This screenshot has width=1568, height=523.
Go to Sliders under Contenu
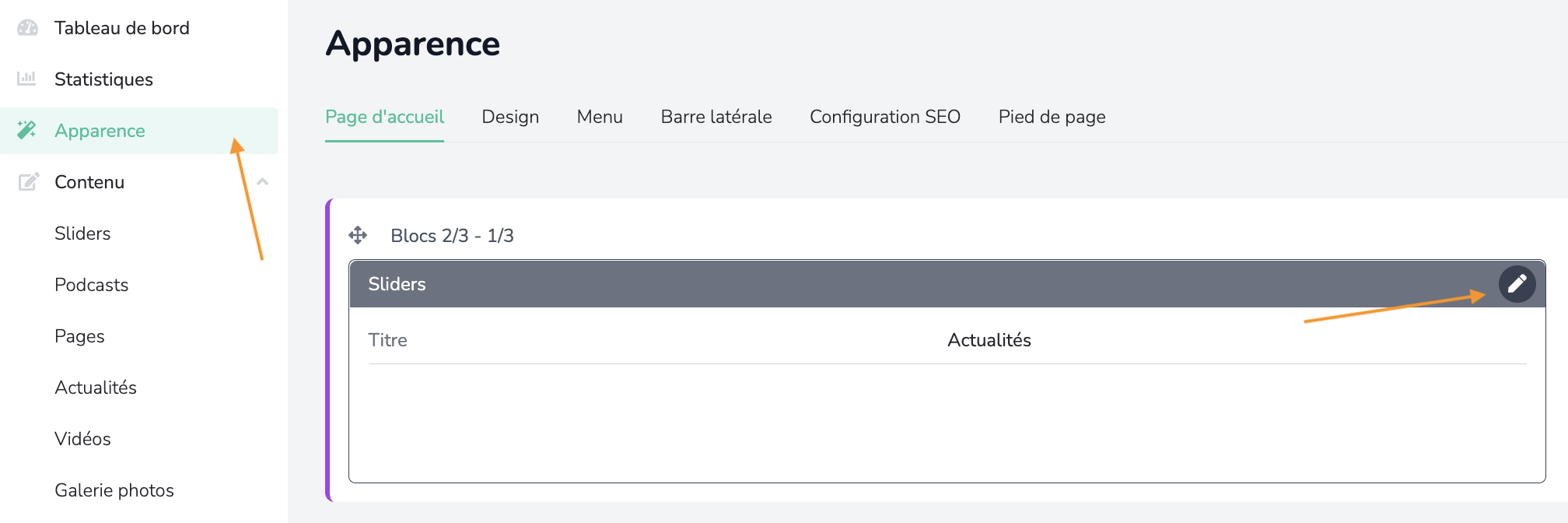[x=82, y=233]
